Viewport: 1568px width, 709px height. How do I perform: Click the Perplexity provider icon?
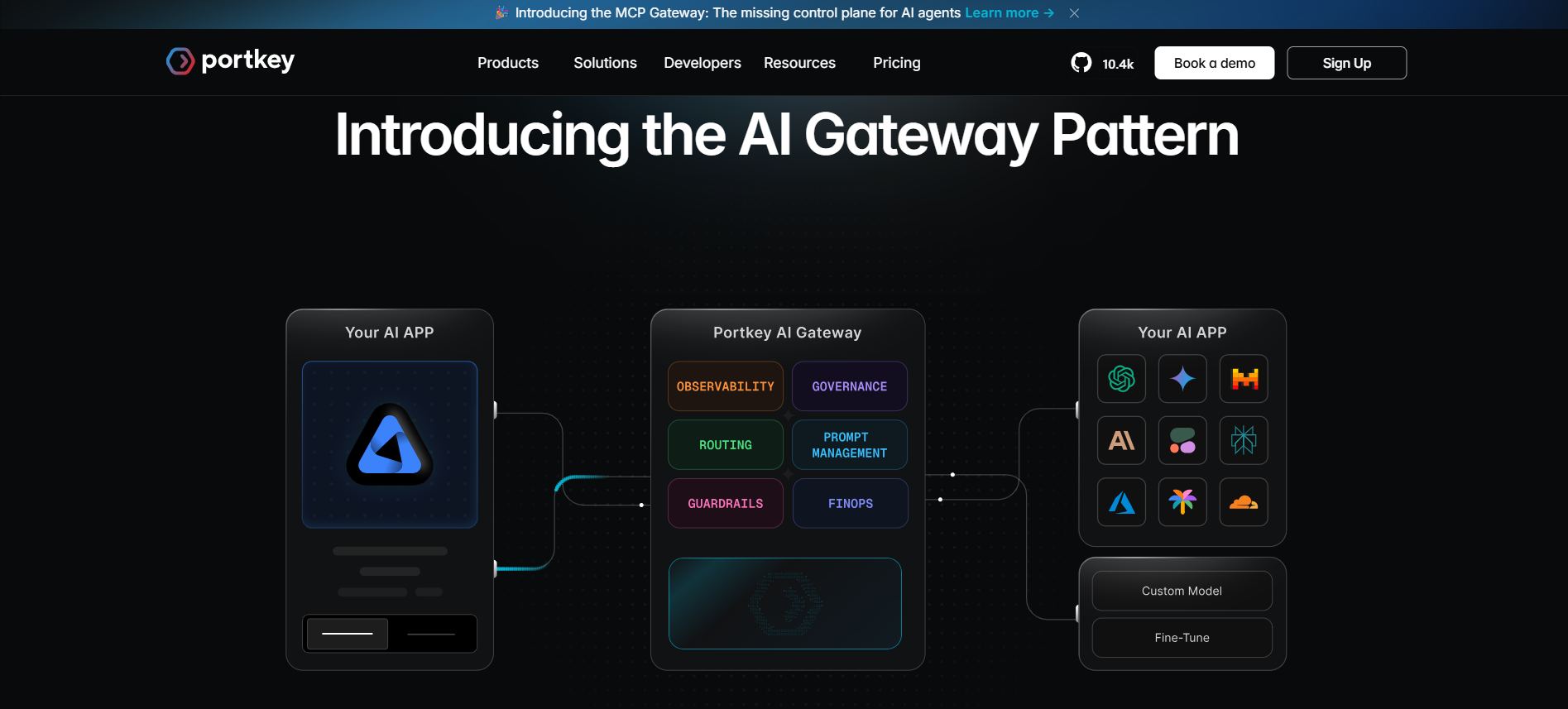1244,440
